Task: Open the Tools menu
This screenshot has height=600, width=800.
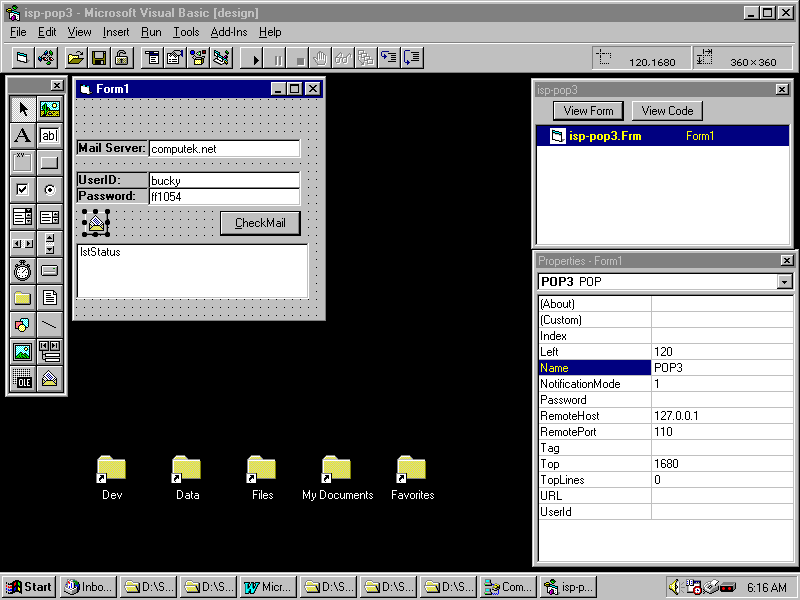Action: [185, 32]
